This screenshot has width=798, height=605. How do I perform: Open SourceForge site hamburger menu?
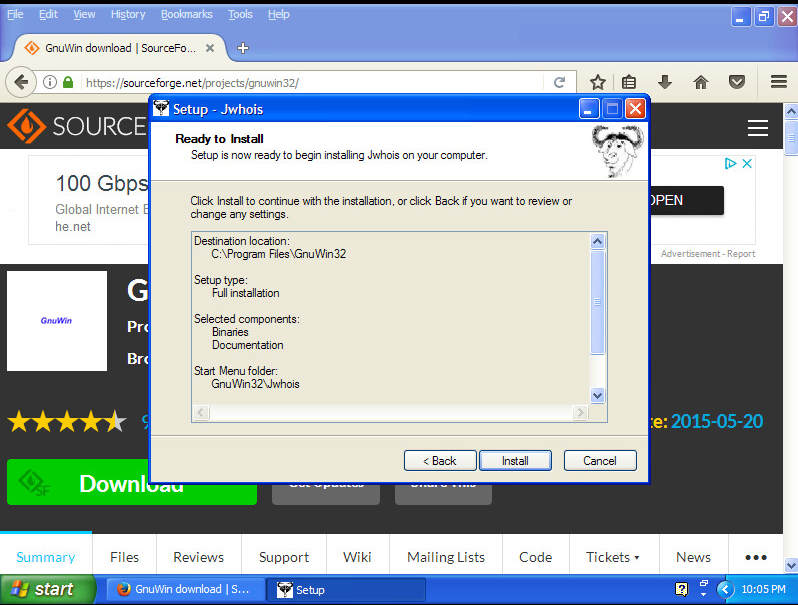tap(757, 128)
